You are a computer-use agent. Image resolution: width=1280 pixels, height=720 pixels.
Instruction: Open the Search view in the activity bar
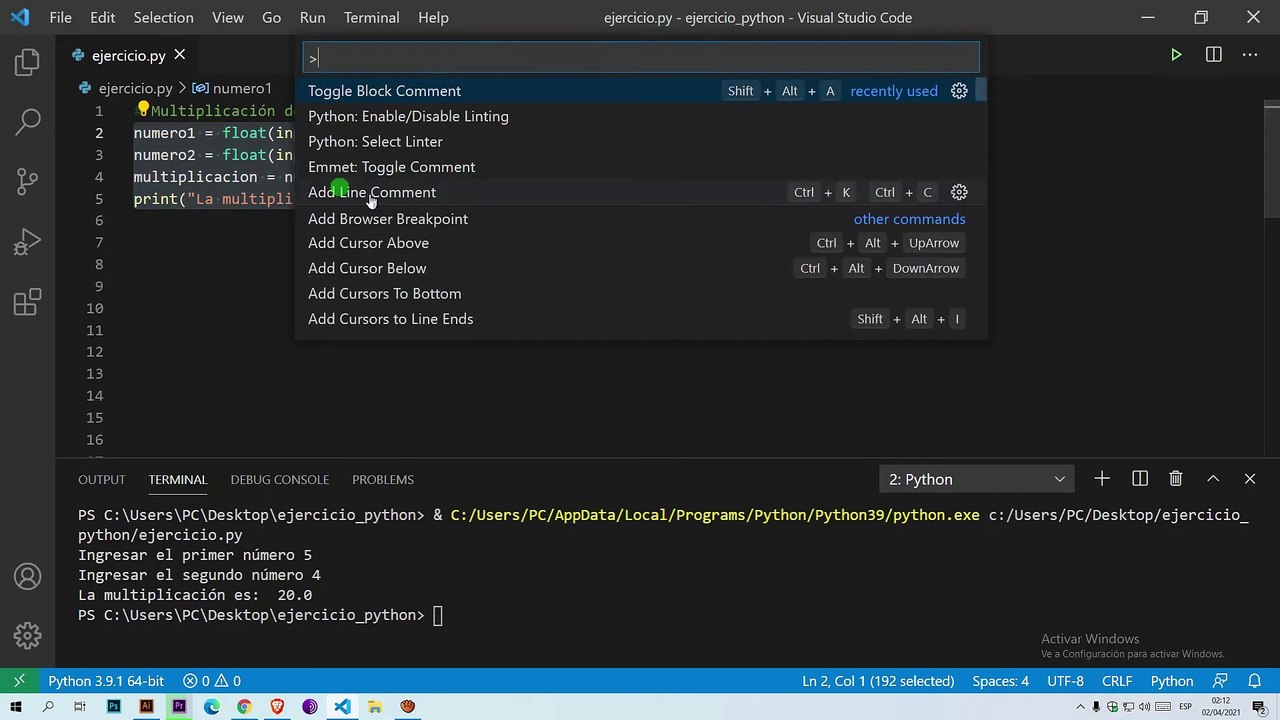point(27,123)
